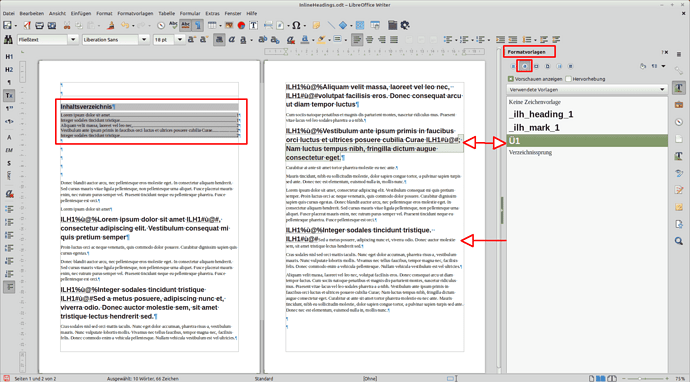Click the Save document icon
The width and height of the screenshot is (690, 382).
click(7, 26)
